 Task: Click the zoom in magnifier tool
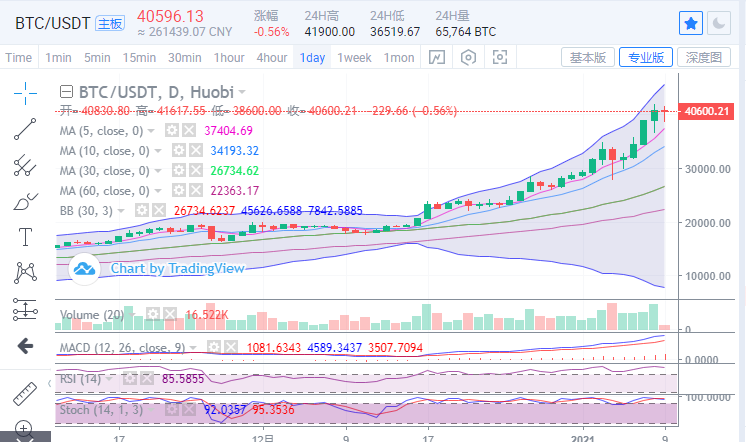[x=24, y=428]
